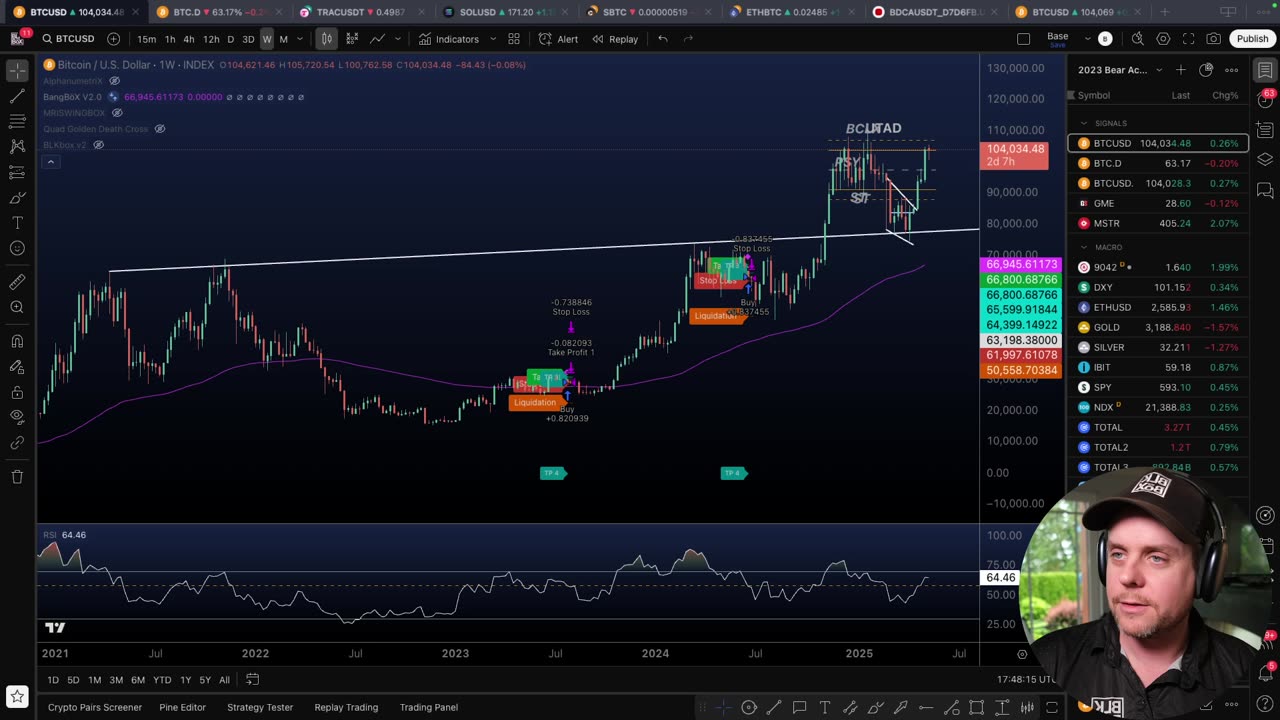Image resolution: width=1280 pixels, height=720 pixels.
Task: Toggle visibility of Quad Golden Death Cross
Action: pyautogui.click(x=159, y=129)
